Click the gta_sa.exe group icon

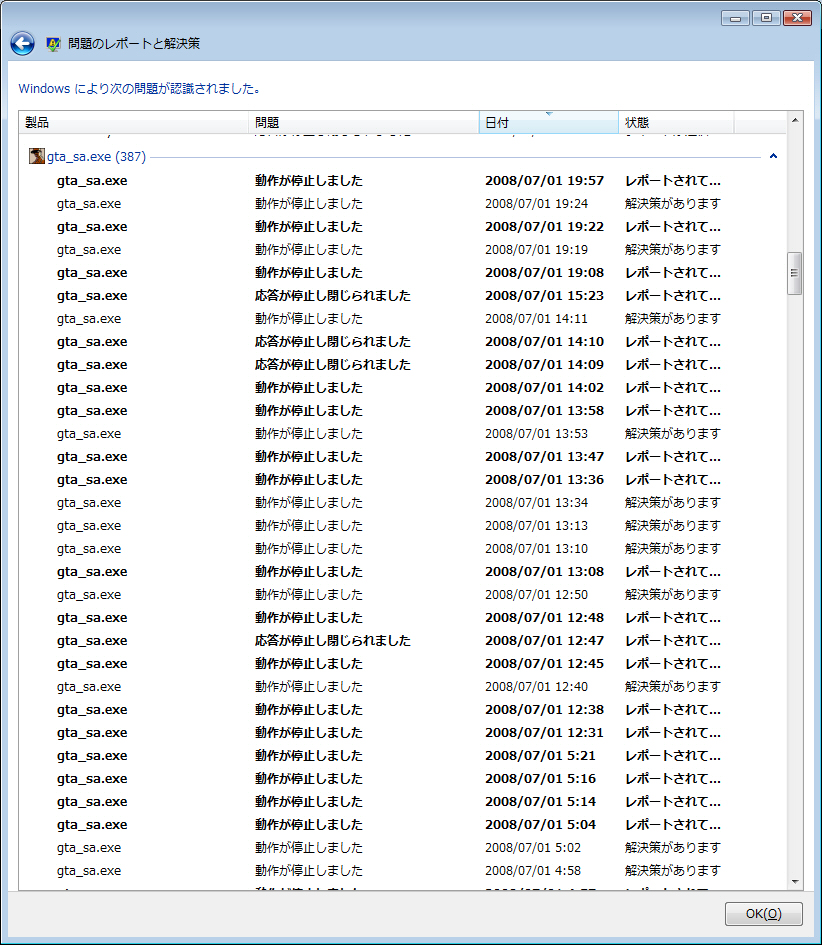coord(37,157)
